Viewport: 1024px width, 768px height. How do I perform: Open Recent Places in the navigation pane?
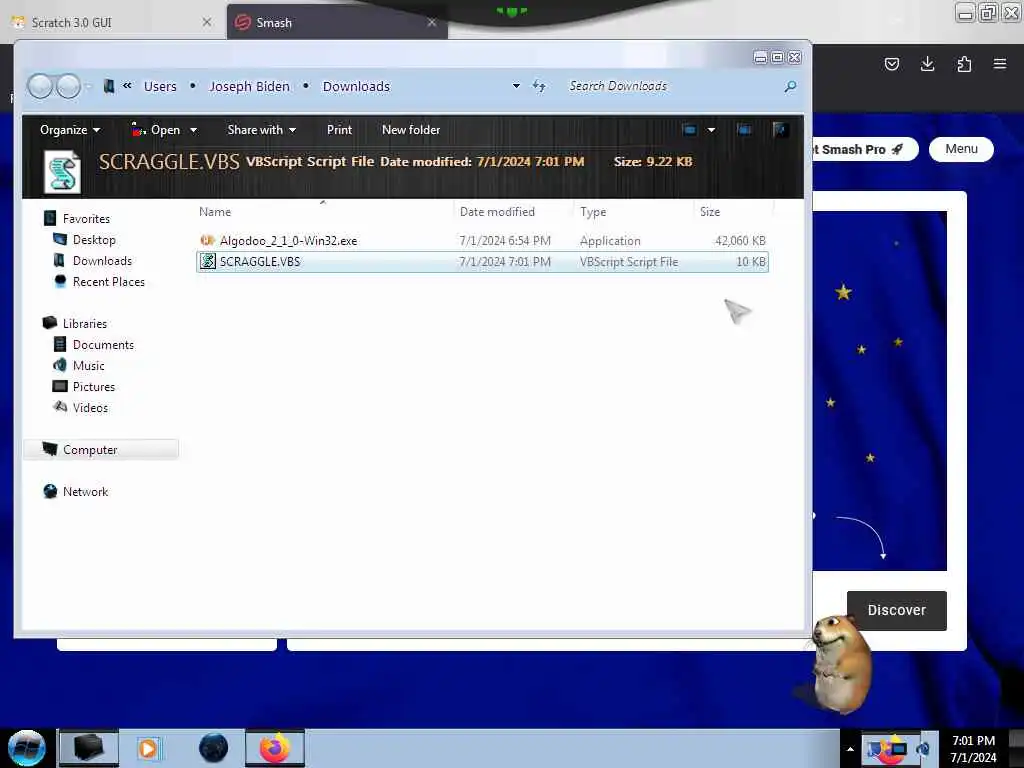[x=108, y=281]
